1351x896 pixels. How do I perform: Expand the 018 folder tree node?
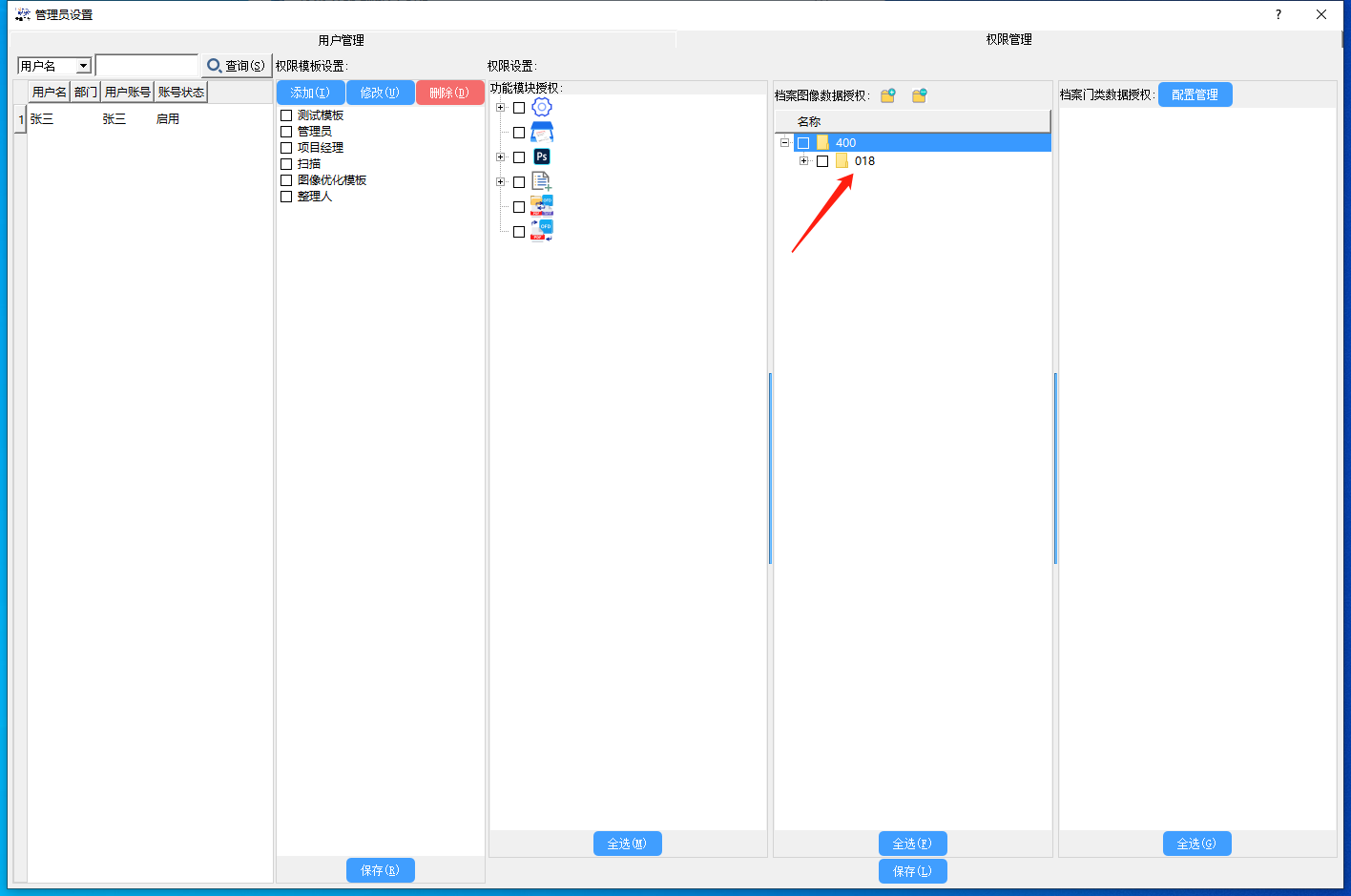coord(803,161)
